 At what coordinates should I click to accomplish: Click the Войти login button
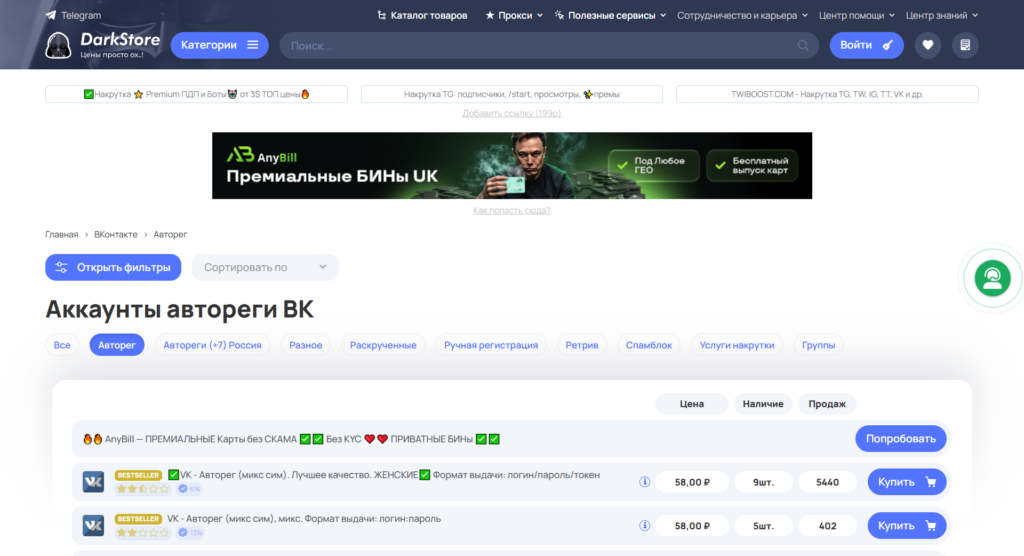pyautogui.click(x=867, y=45)
